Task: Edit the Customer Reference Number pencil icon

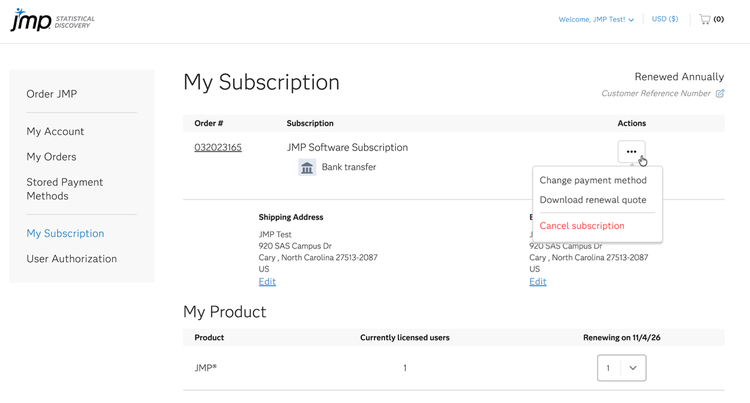Action: pos(720,94)
